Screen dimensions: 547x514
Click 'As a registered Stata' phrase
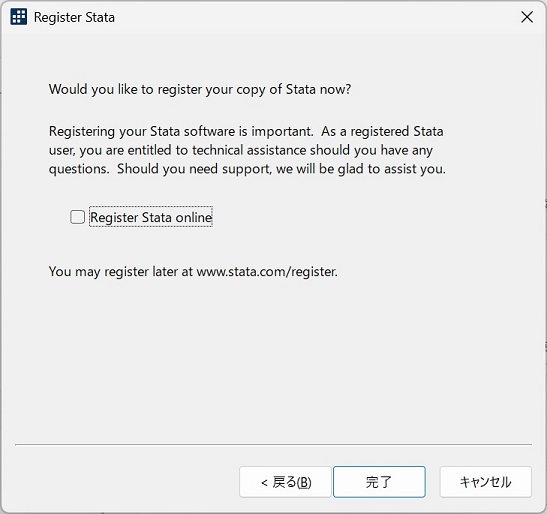(382, 132)
